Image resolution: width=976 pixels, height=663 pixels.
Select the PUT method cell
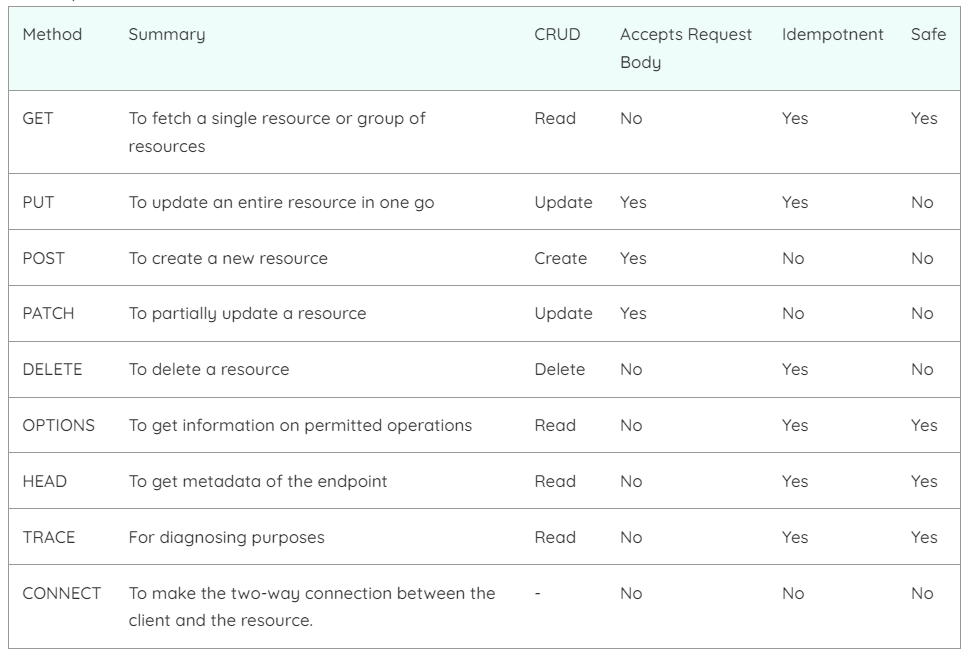(39, 202)
